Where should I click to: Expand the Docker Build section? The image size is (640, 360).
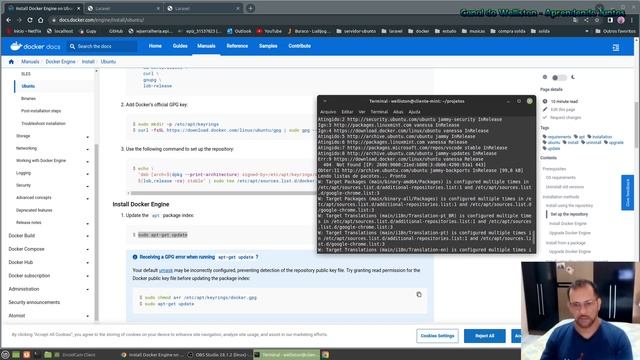[87, 236]
